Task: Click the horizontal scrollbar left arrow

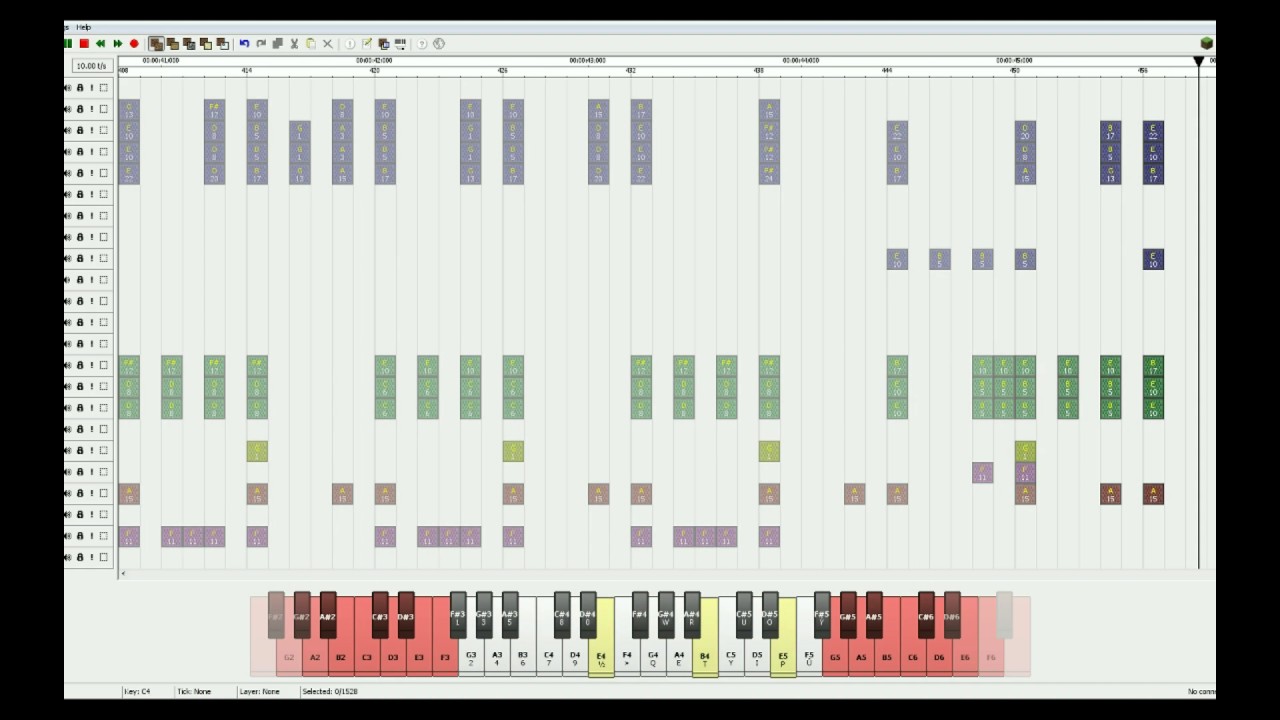Action: 123,574
